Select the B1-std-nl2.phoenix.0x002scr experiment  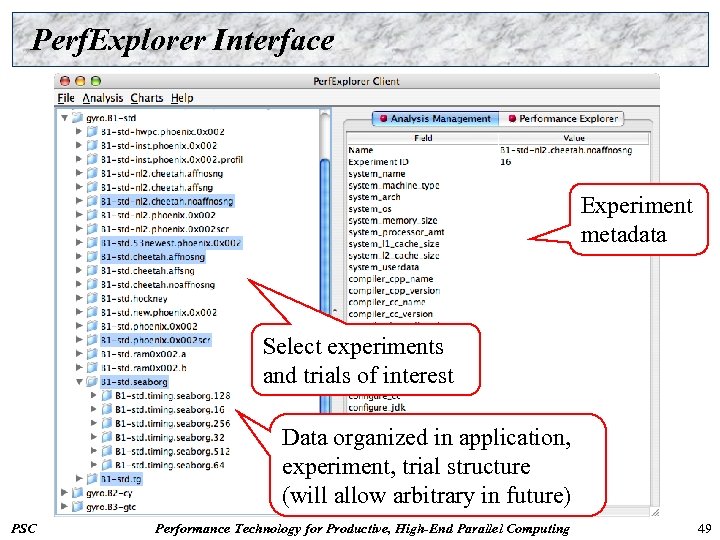click(165, 229)
